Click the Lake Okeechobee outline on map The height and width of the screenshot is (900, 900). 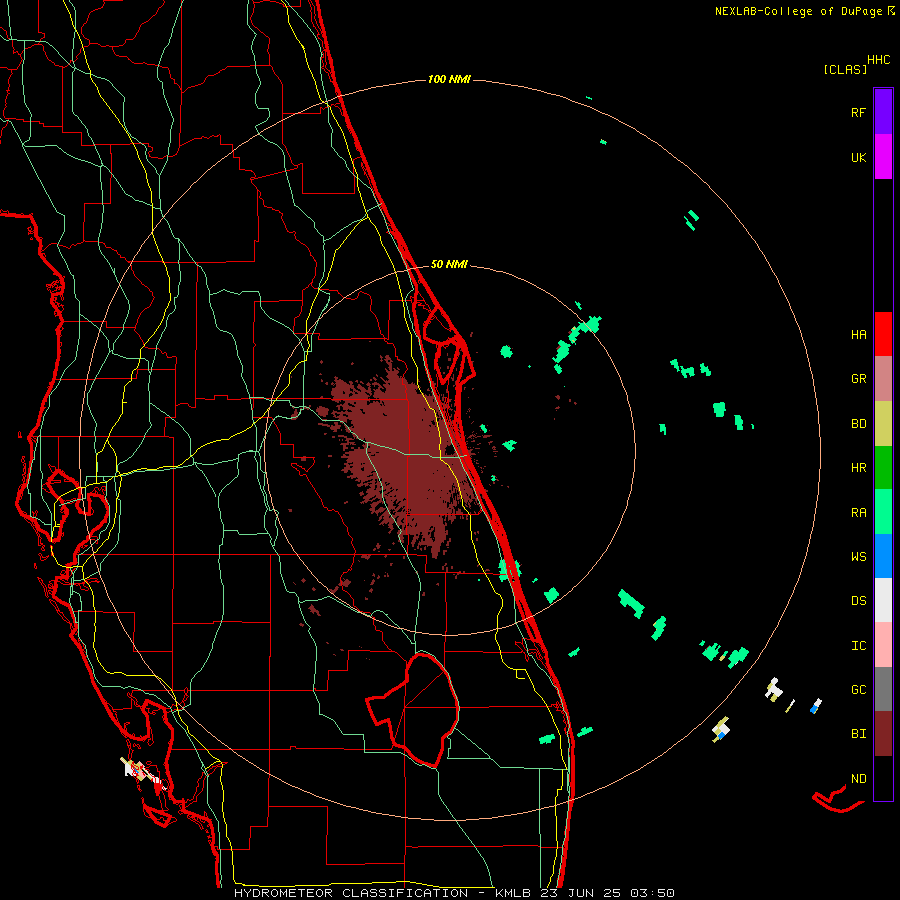click(x=414, y=710)
